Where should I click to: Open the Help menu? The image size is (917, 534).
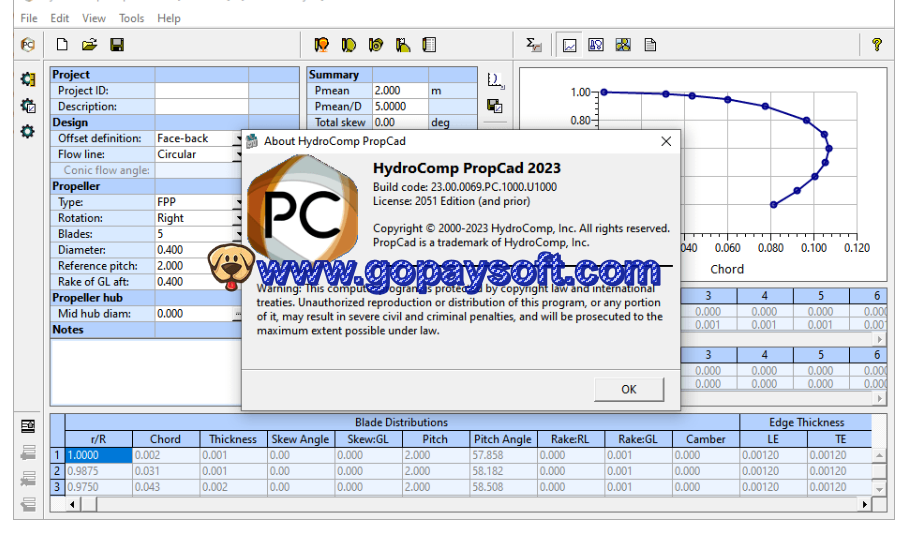pos(168,18)
